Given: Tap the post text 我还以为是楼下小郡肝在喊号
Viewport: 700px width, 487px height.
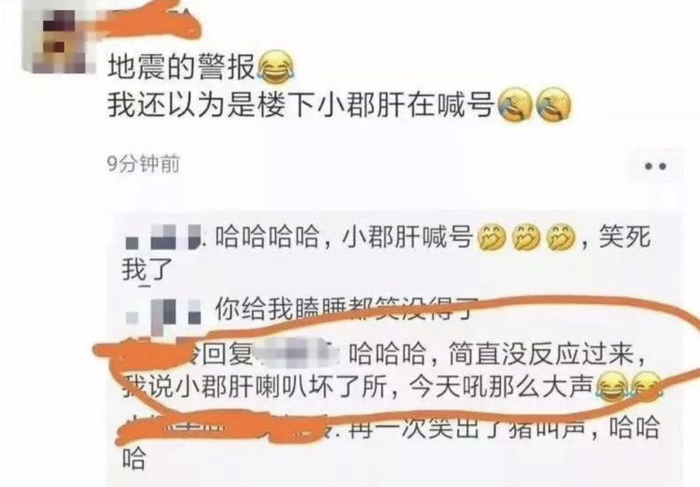Looking at the screenshot, I should click(x=301, y=105).
